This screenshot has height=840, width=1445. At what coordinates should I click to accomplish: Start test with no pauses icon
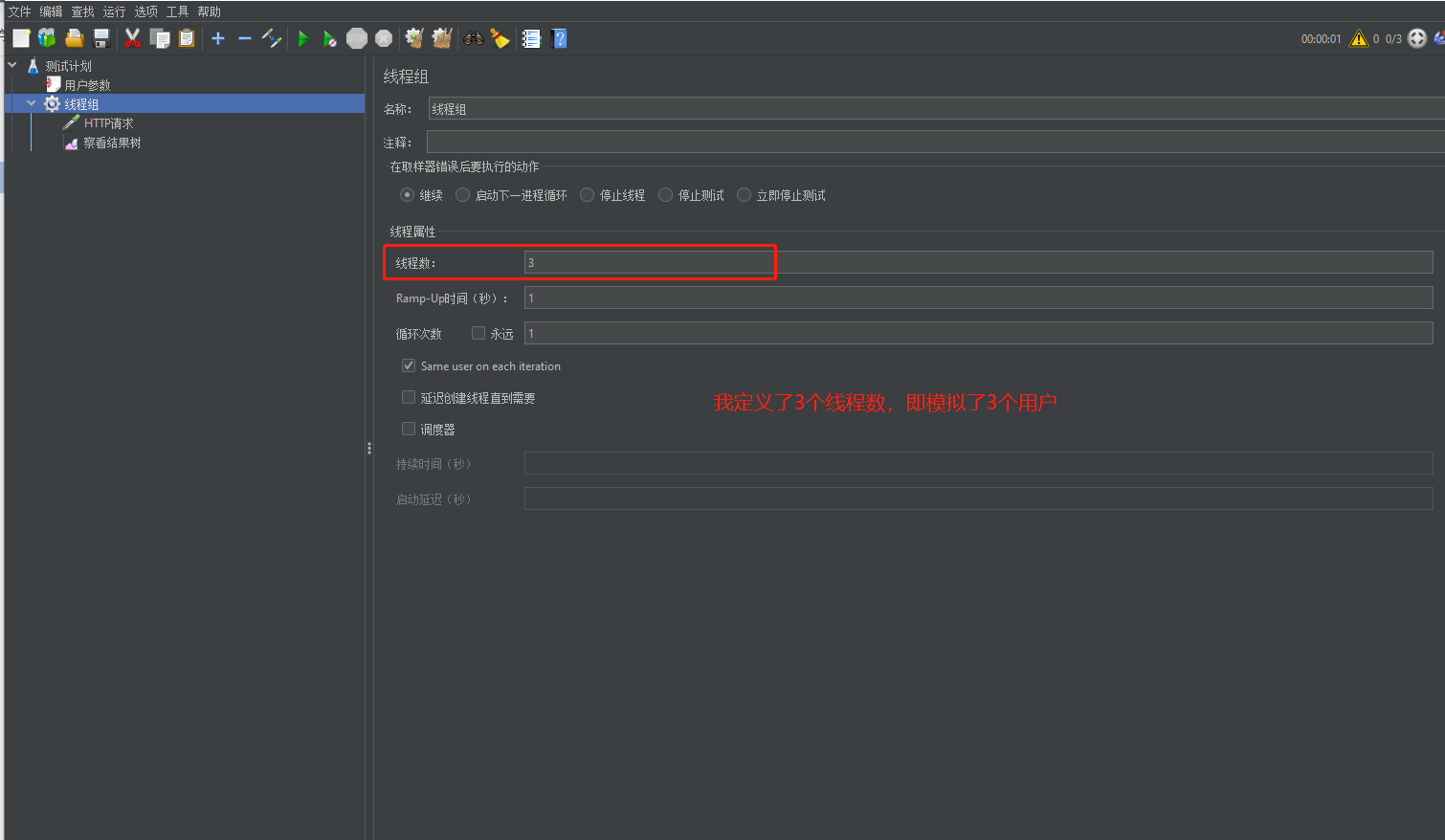pyautogui.click(x=329, y=38)
